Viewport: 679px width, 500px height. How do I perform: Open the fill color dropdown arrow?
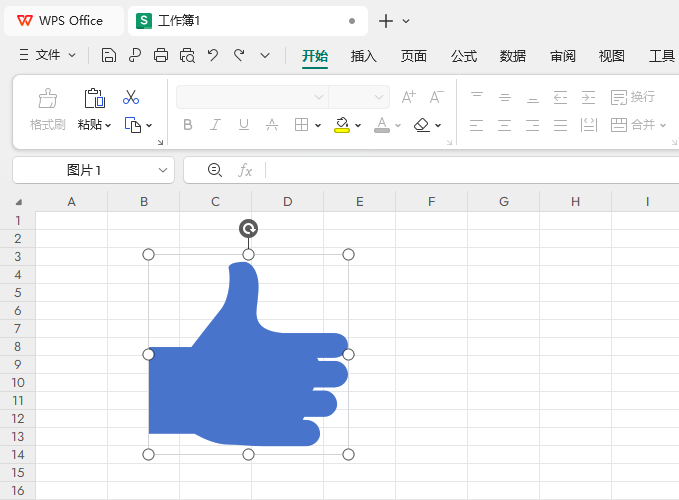358,126
